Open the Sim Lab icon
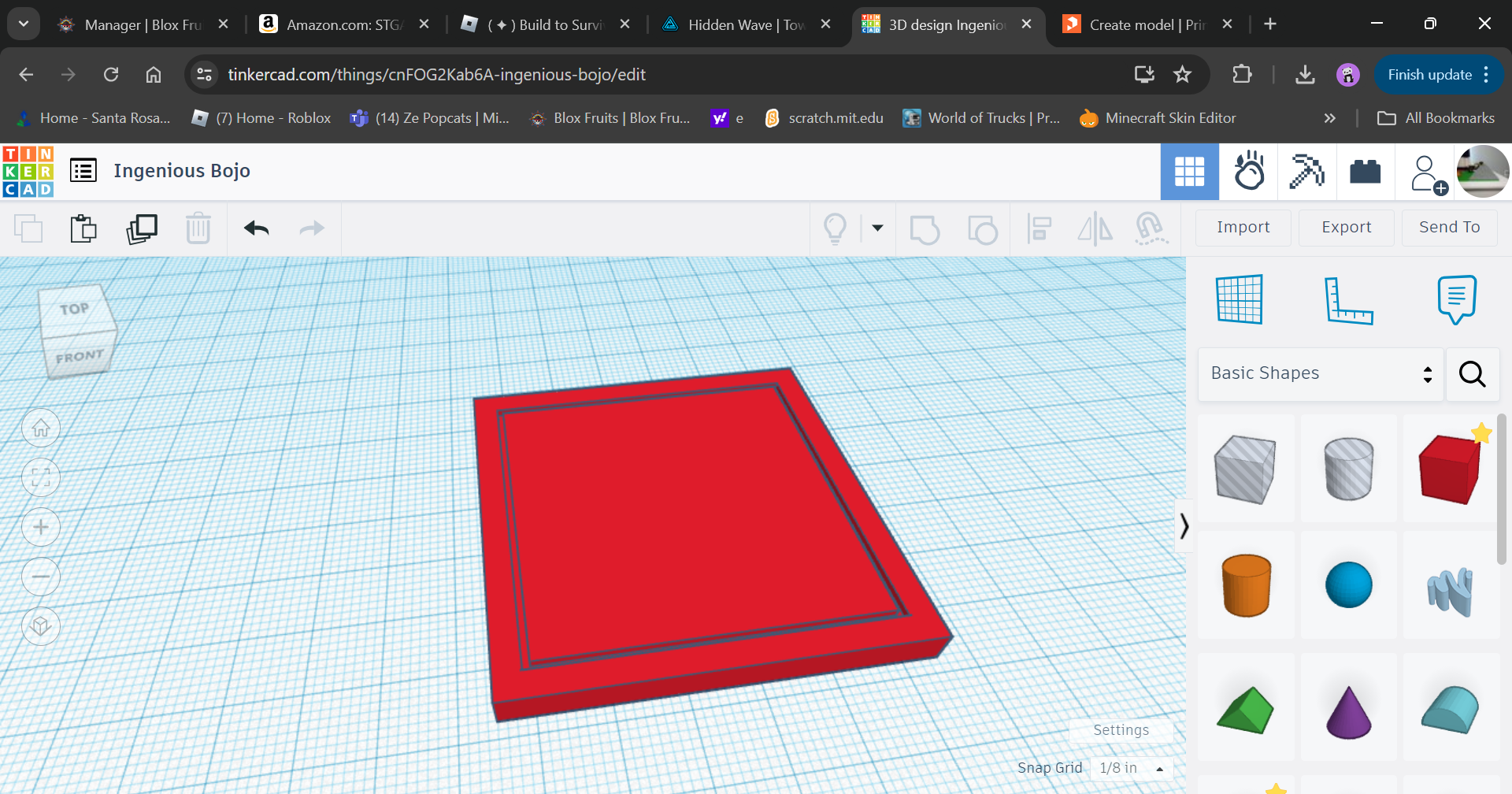This screenshot has height=794, width=1512. tap(1249, 172)
